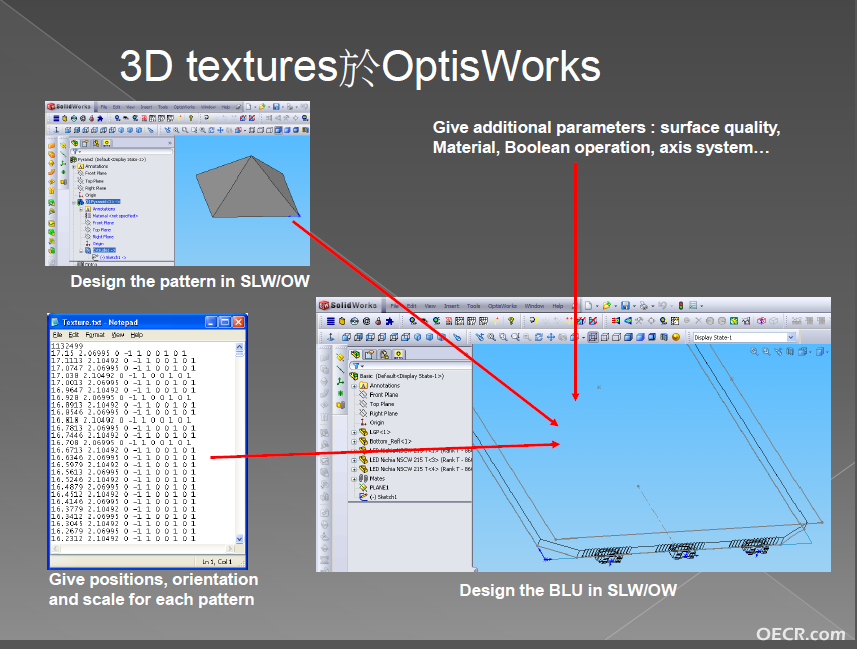The width and height of the screenshot is (857, 649).
Task: Click OptisWorks light-bulb help icon in Basic assembly toolbar
Action: click(x=511, y=321)
